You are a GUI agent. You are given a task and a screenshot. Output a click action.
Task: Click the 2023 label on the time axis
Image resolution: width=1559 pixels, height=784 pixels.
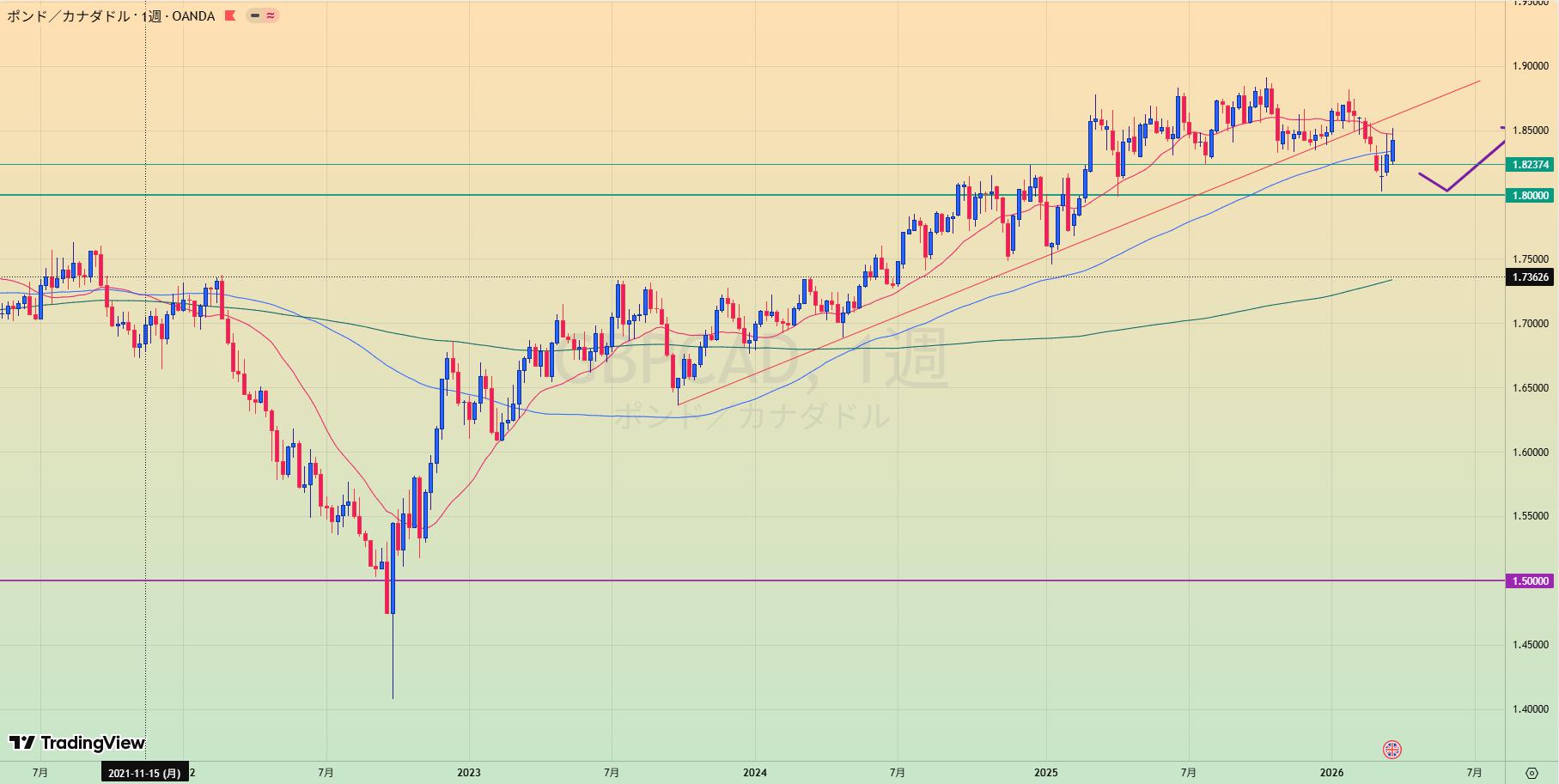point(469,773)
